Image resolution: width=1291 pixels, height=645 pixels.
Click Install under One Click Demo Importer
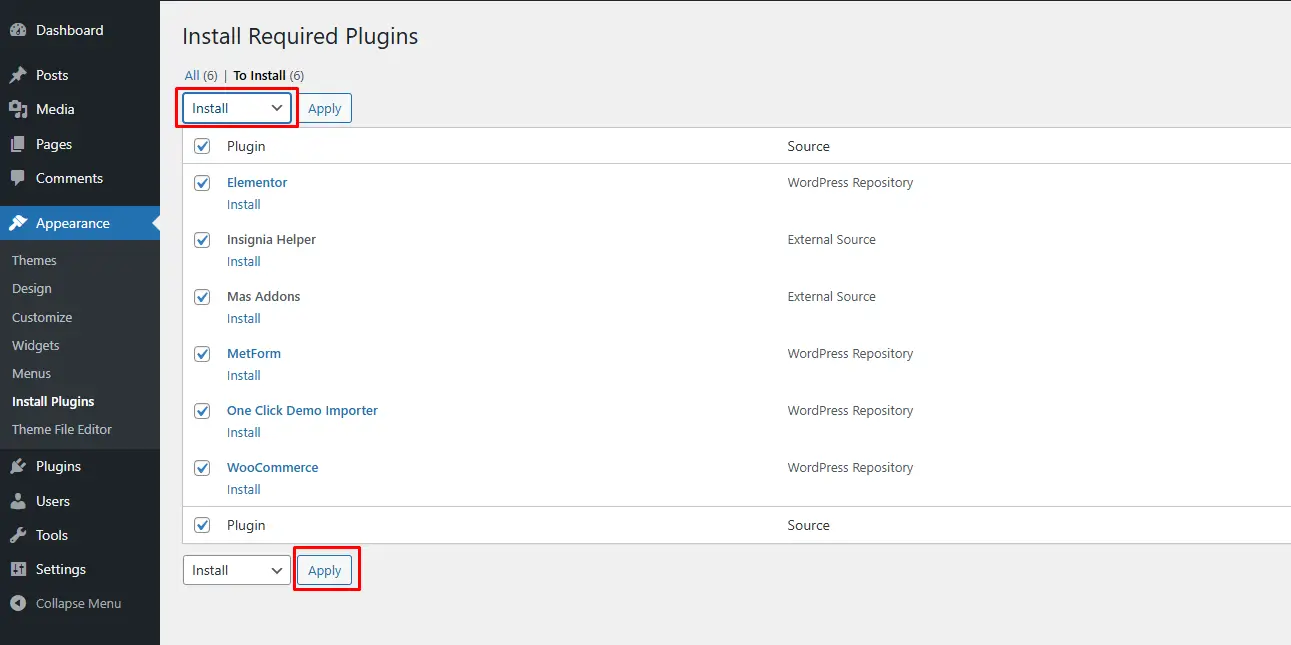(243, 432)
